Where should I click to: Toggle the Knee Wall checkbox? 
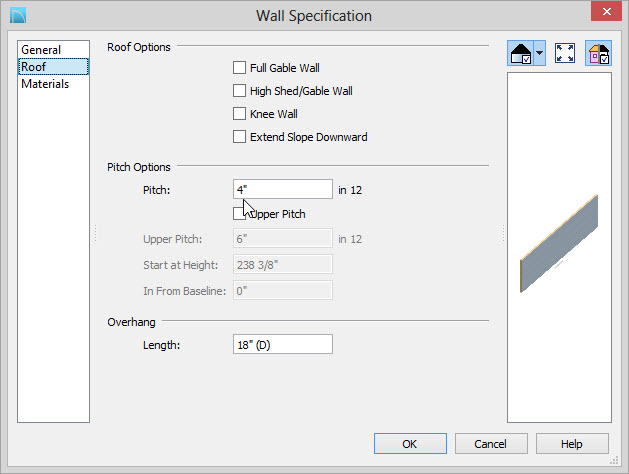pyautogui.click(x=239, y=114)
